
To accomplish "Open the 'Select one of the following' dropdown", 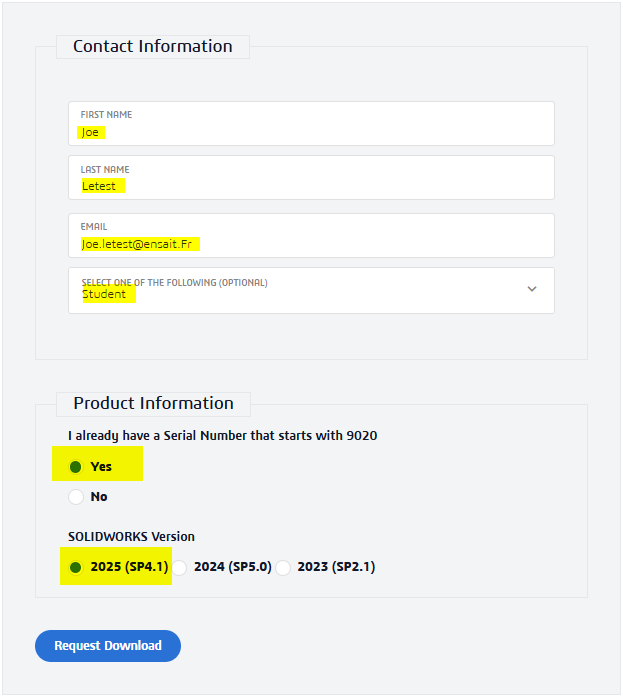I will (310, 290).
